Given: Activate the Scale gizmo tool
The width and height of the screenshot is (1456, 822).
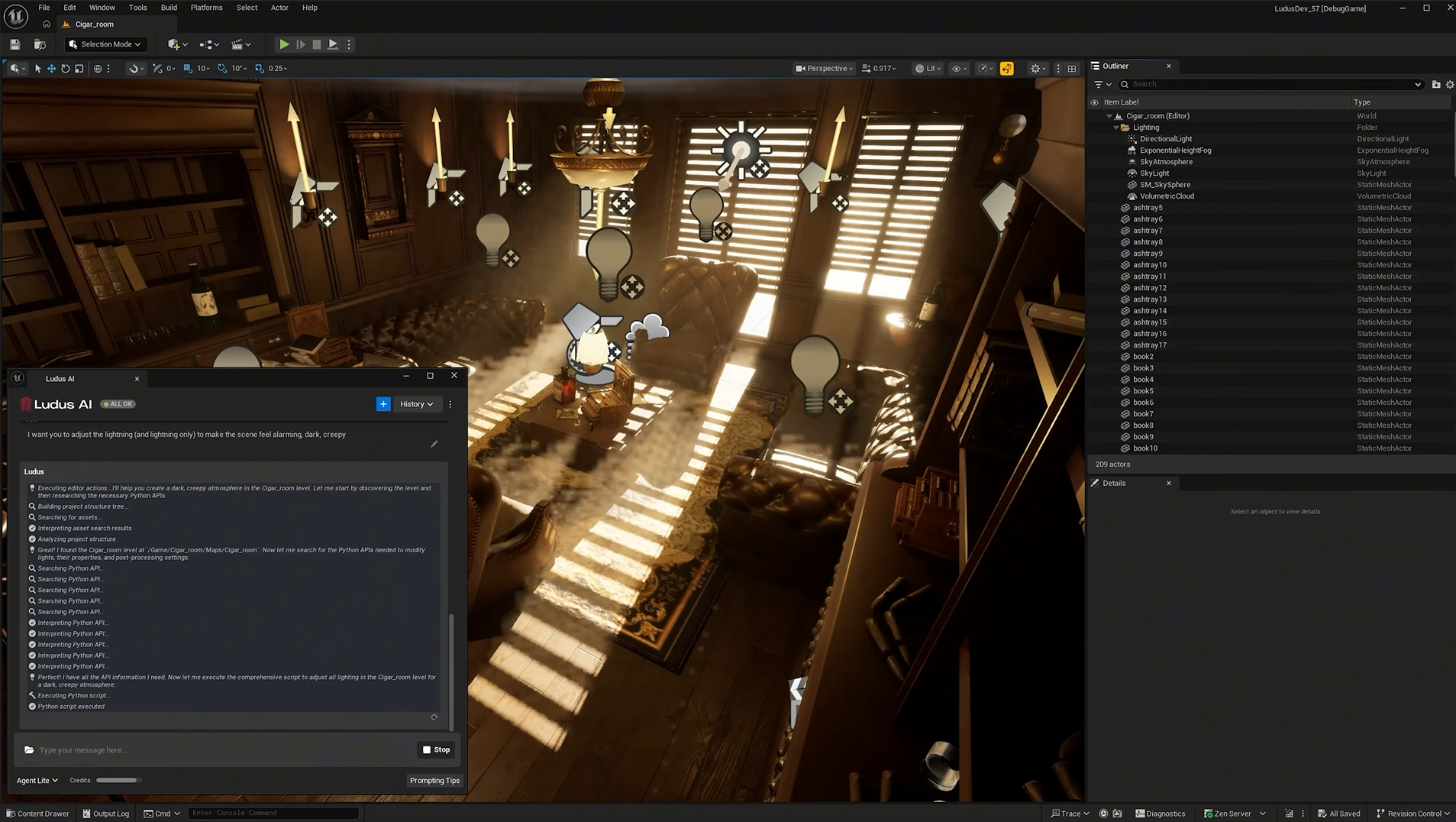Looking at the screenshot, I should coord(79,68).
